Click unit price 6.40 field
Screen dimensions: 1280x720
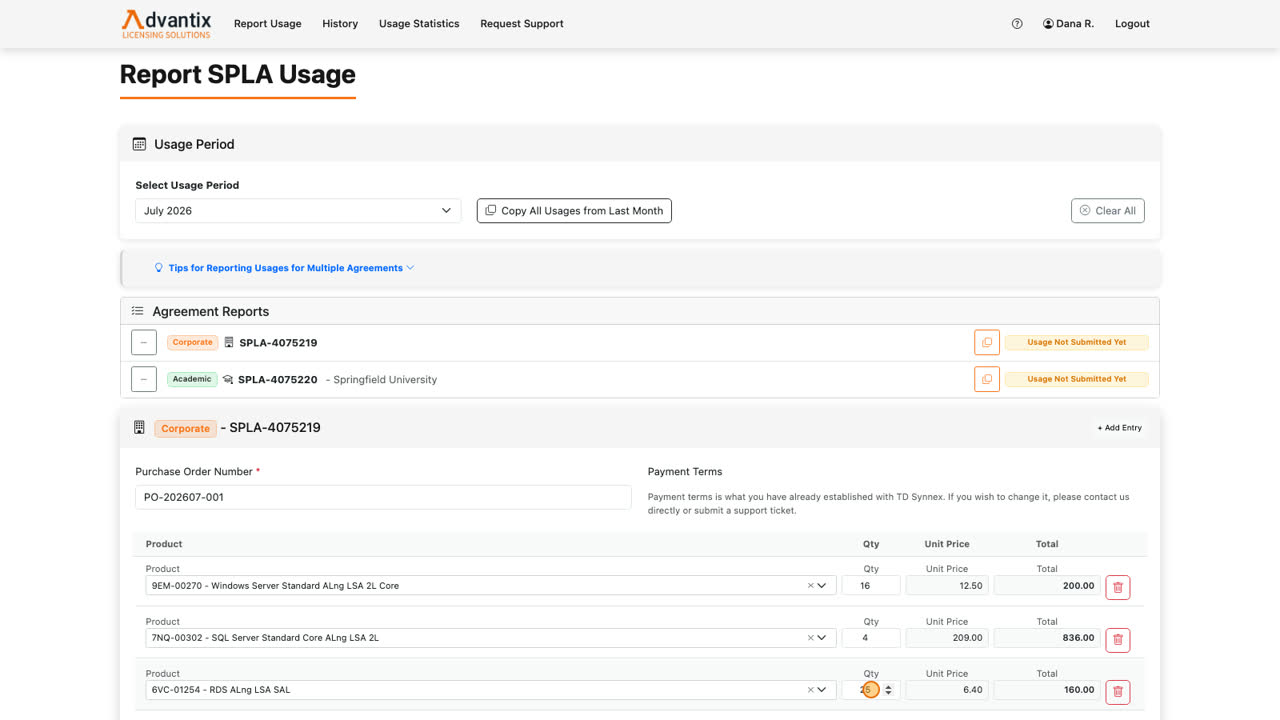pyautogui.click(x=947, y=690)
